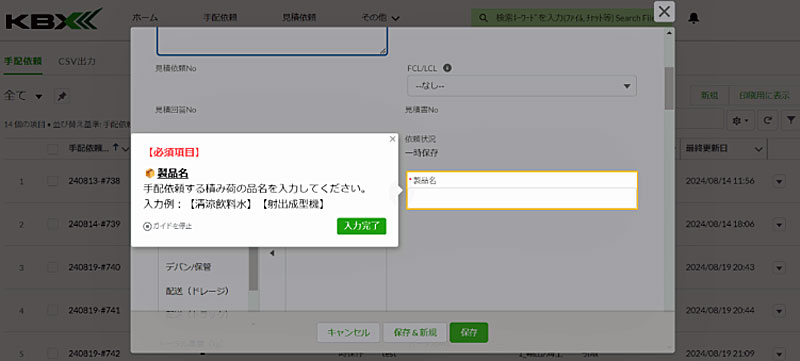This screenshot has width=800, height=361.
Task: Click the 新規 button
Action: (x=709, y=95)
